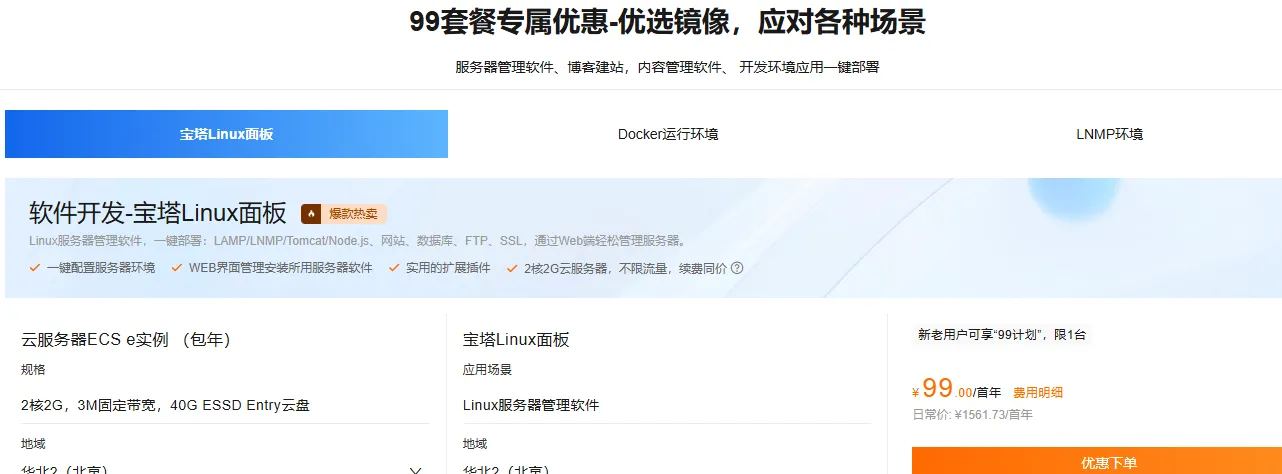1282x474 pixels.
Task: Click the 99套餐专属优惠 page headline
Action: [x=667, y=22]
